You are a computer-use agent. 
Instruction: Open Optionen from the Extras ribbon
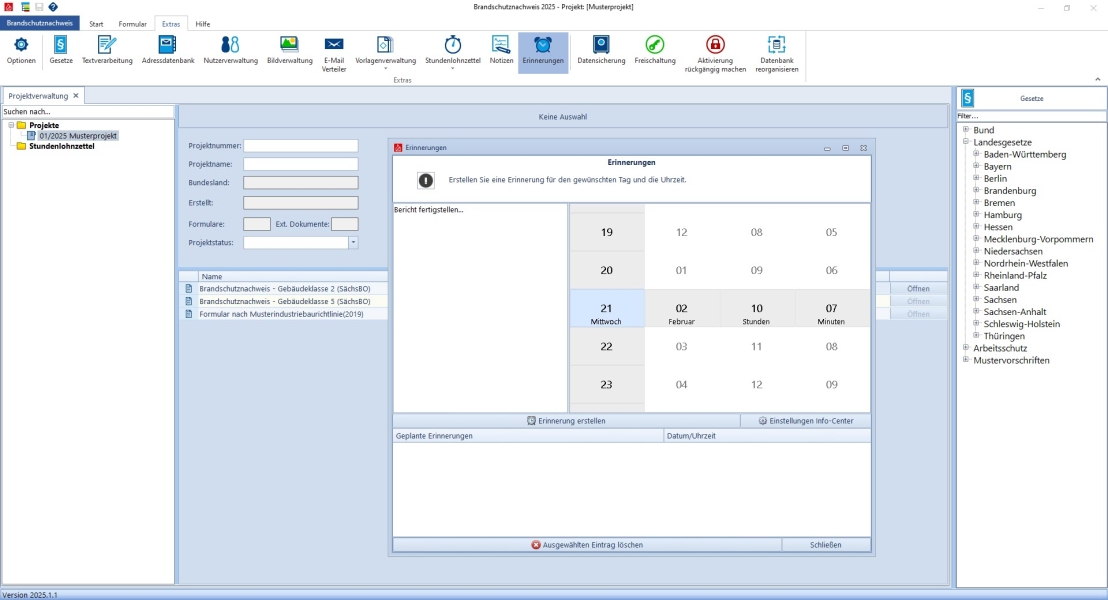point(21,52)
